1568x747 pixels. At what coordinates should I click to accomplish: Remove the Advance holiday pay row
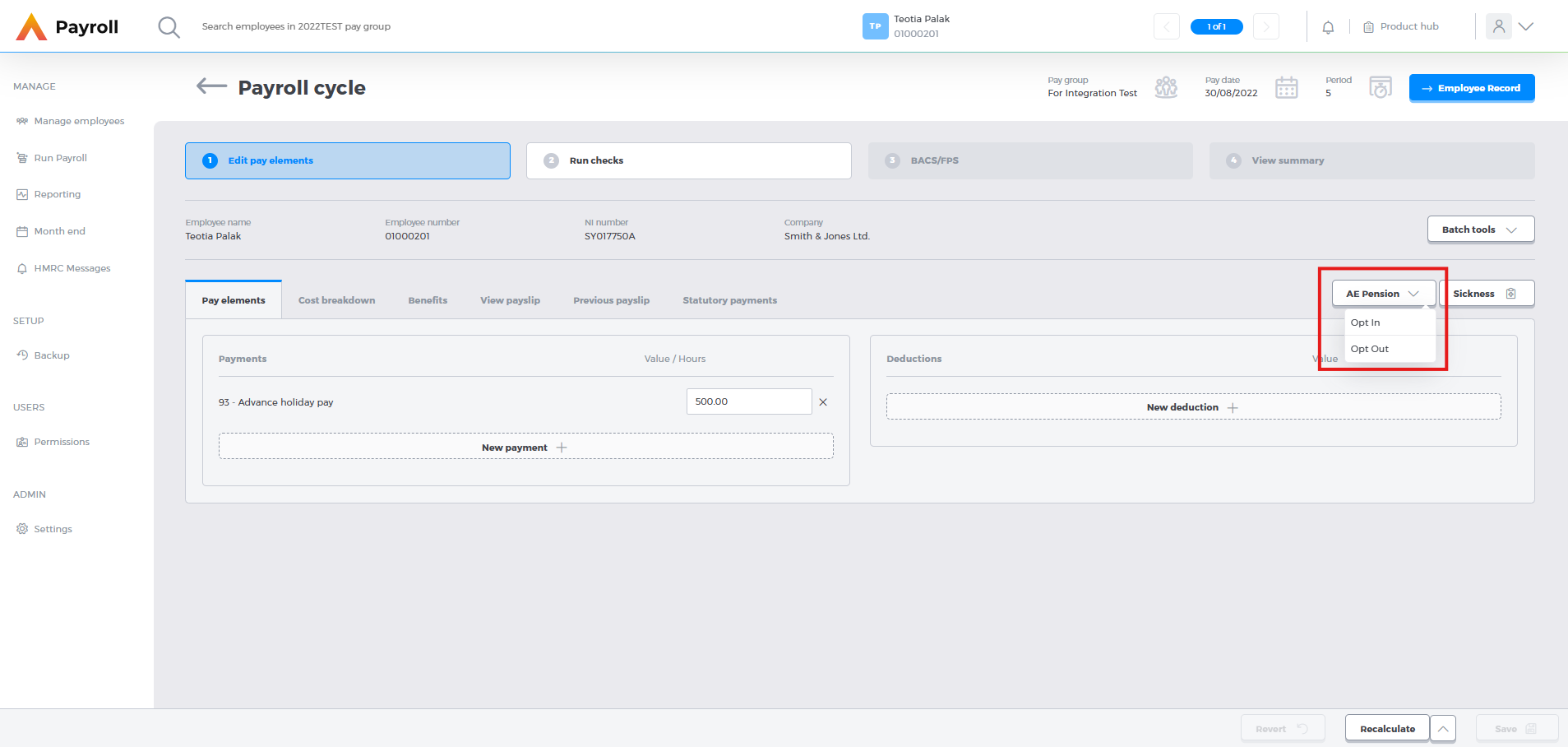[823, 402]
